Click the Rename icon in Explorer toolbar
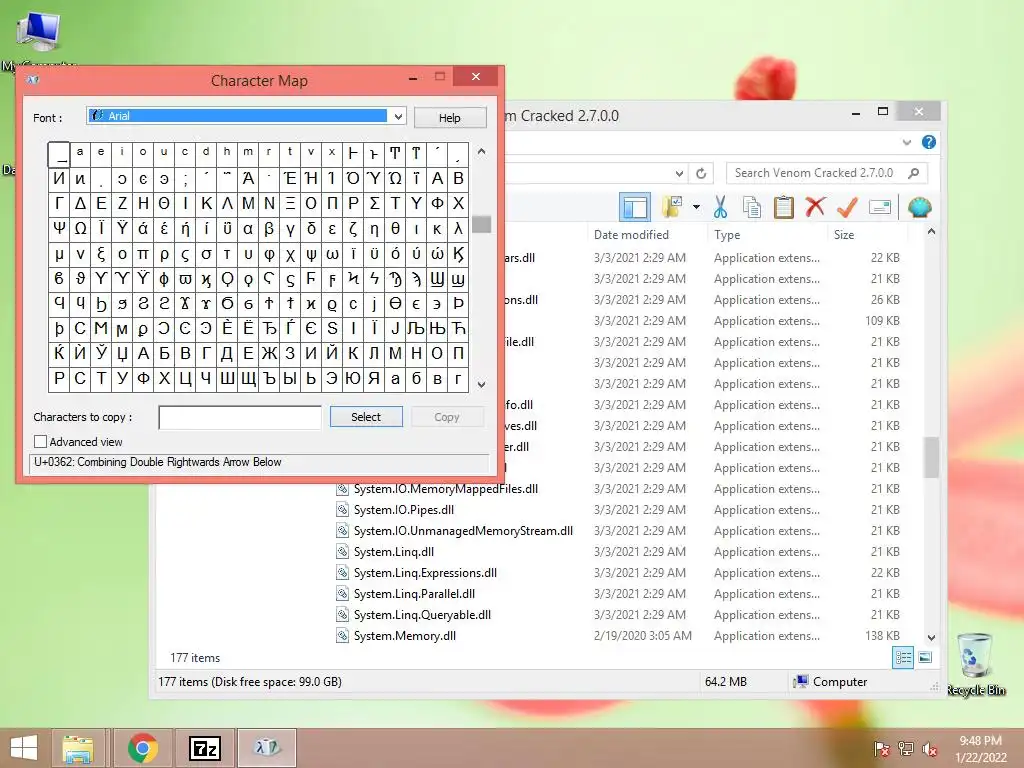The width and height of the screenshot is (1024, 768). click(x=880, y=208)
